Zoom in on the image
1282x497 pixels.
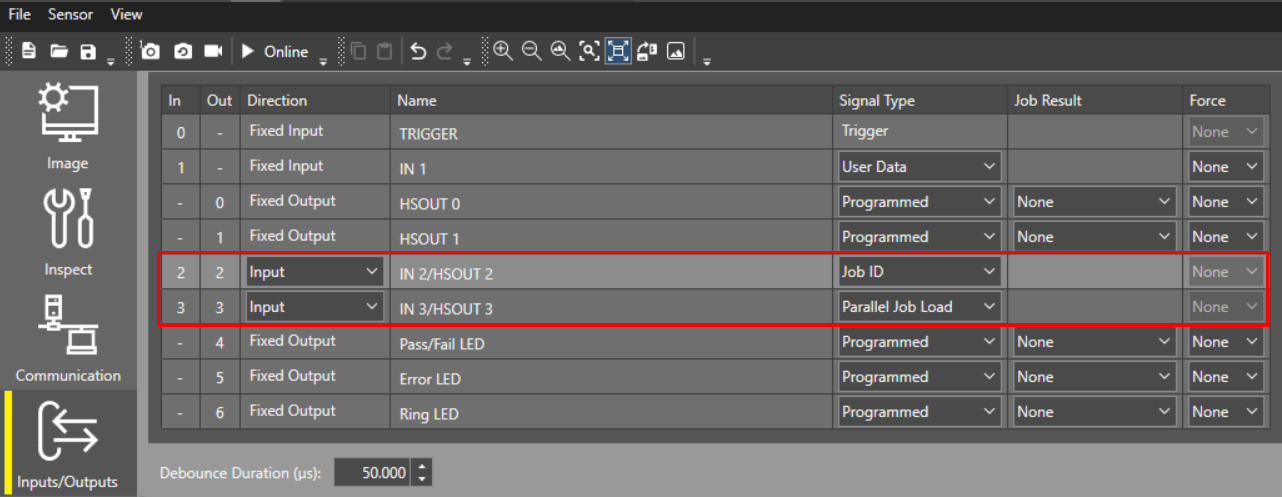503,51
